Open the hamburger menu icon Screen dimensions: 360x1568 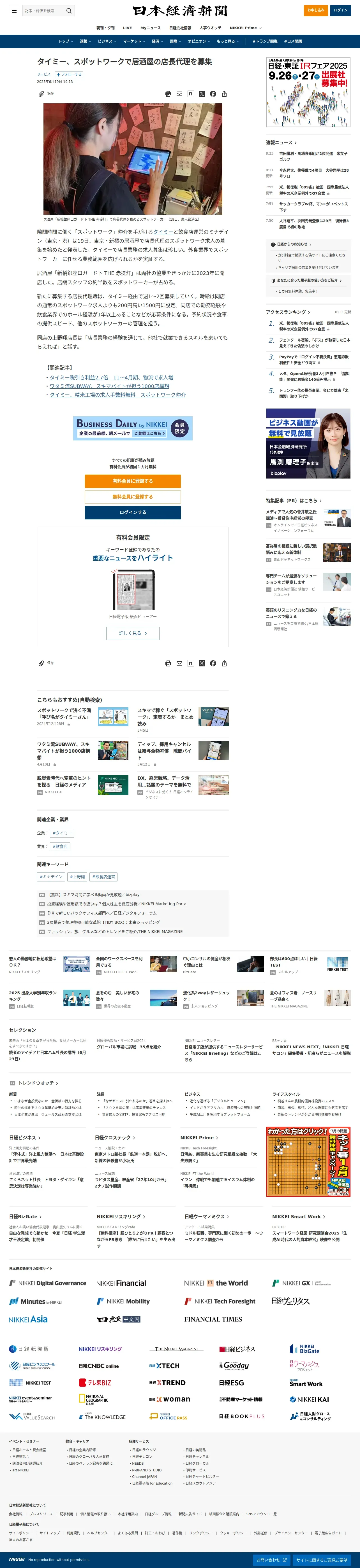13,10
